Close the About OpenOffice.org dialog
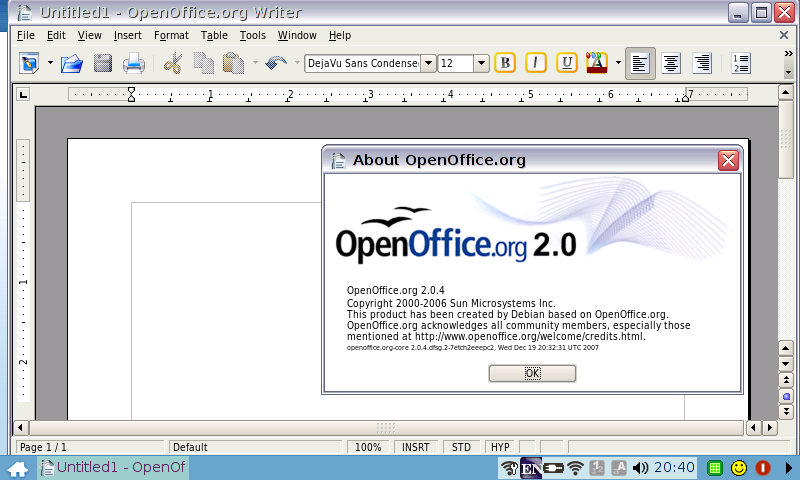The width and height of the screenshot is (800, 480). point(728,160)
